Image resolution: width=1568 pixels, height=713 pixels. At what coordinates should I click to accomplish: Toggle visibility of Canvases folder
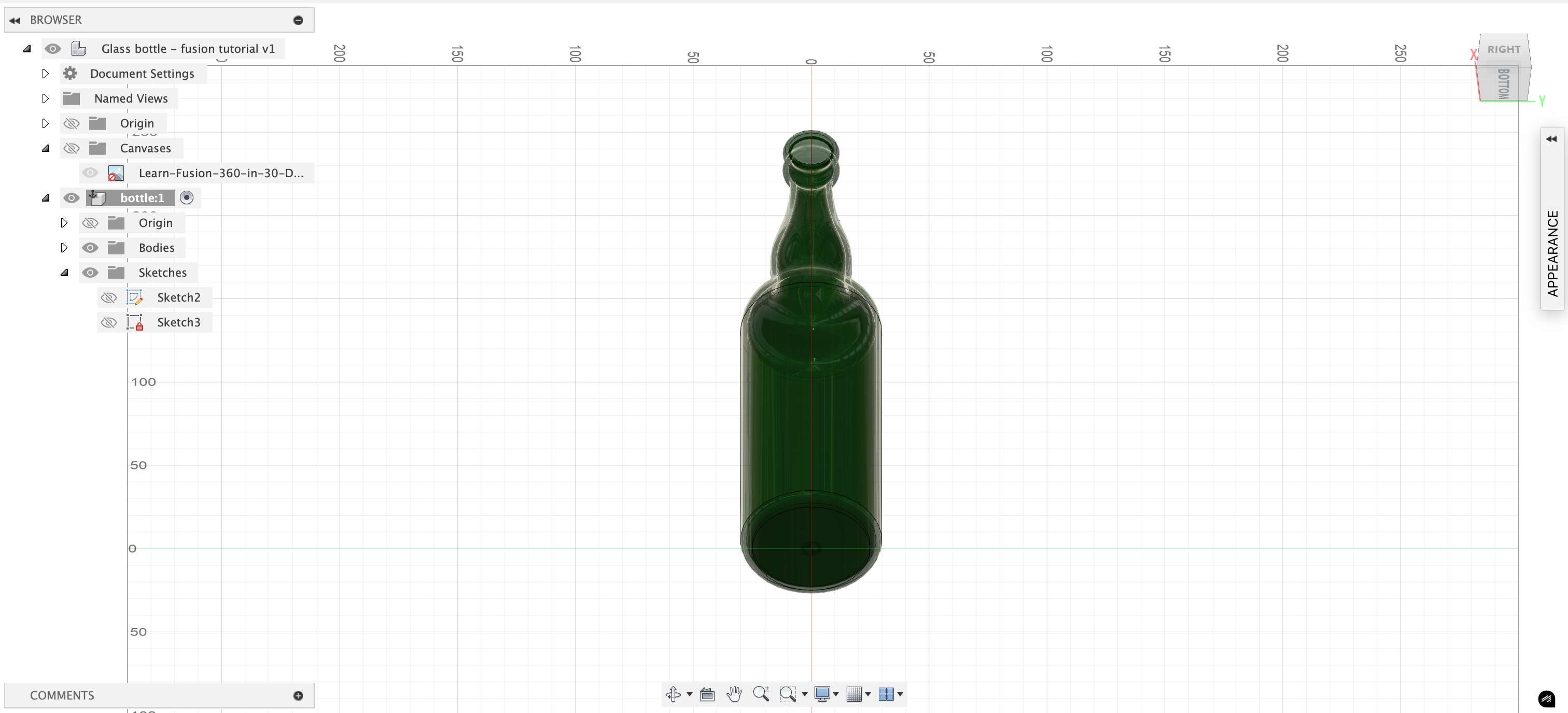coord(72,148)
